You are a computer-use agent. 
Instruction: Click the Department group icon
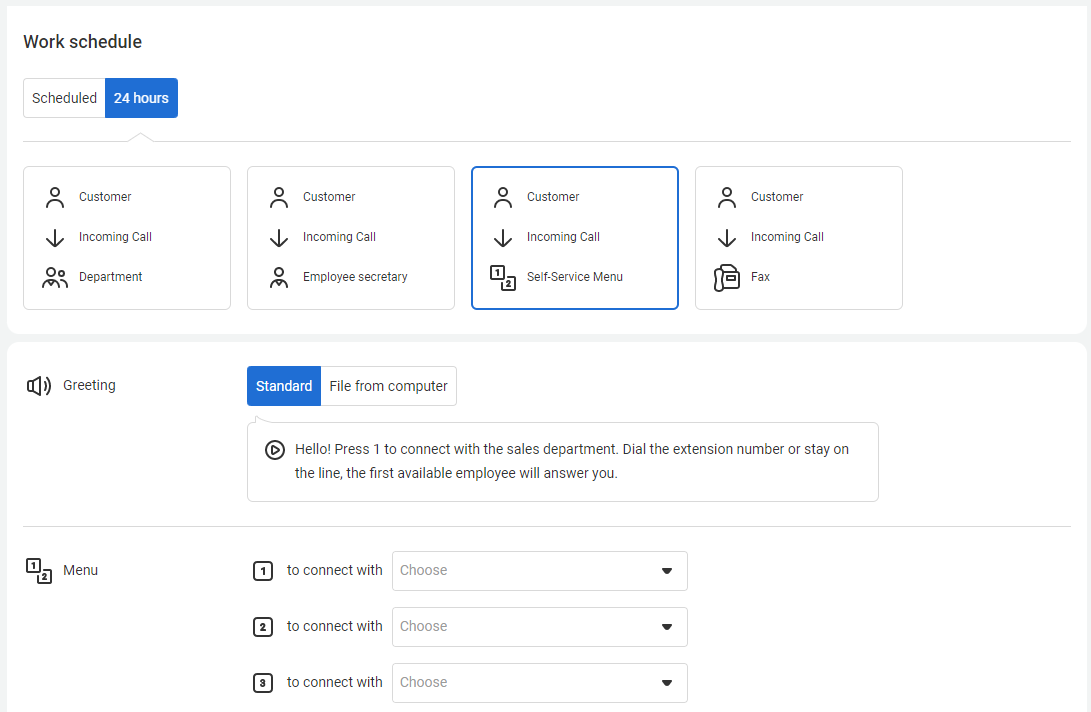click(55, 277)
